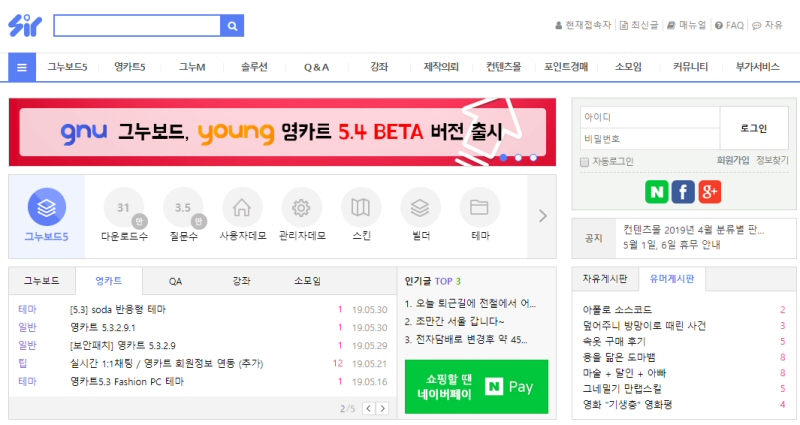800x425 pixels.
Task: Open the 커뮤니티 navigation menu
Action: pos(690,67)
